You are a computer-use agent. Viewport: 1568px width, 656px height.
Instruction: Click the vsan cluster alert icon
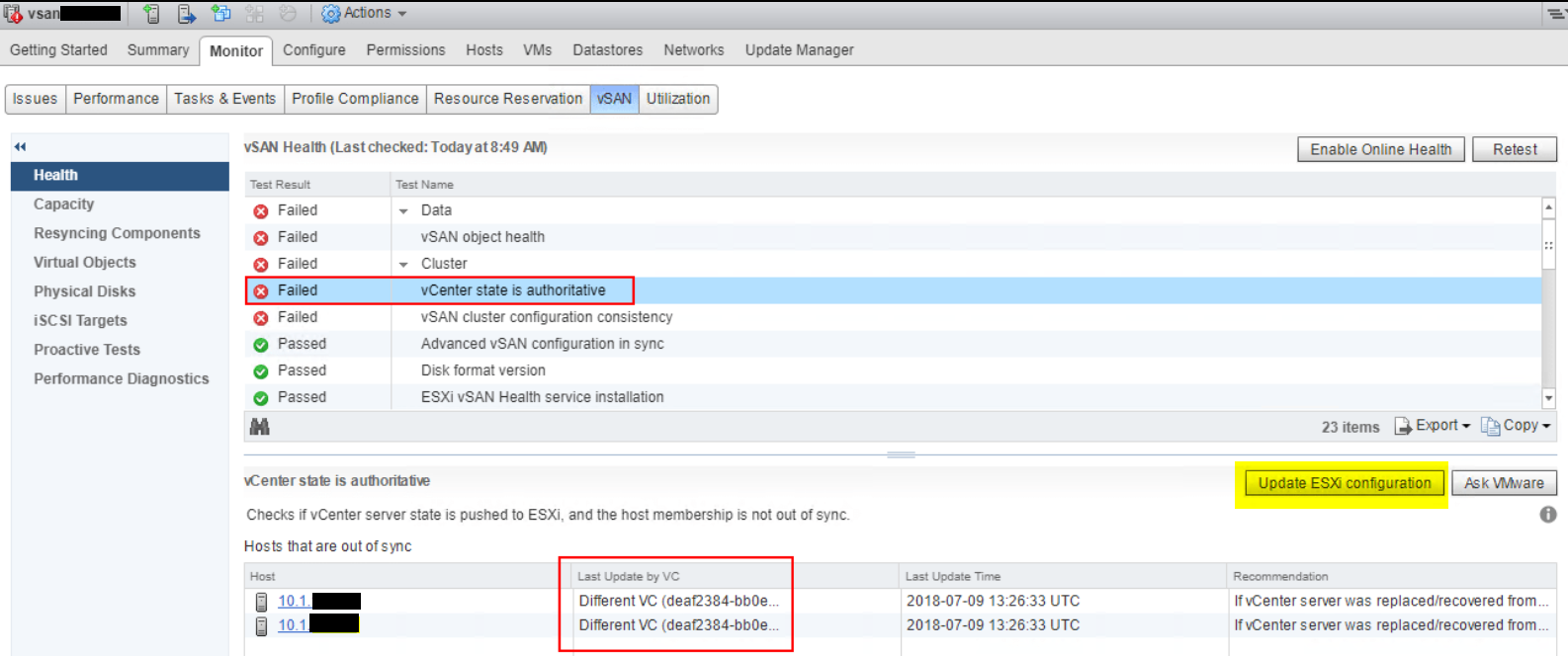tap(13, 14)
